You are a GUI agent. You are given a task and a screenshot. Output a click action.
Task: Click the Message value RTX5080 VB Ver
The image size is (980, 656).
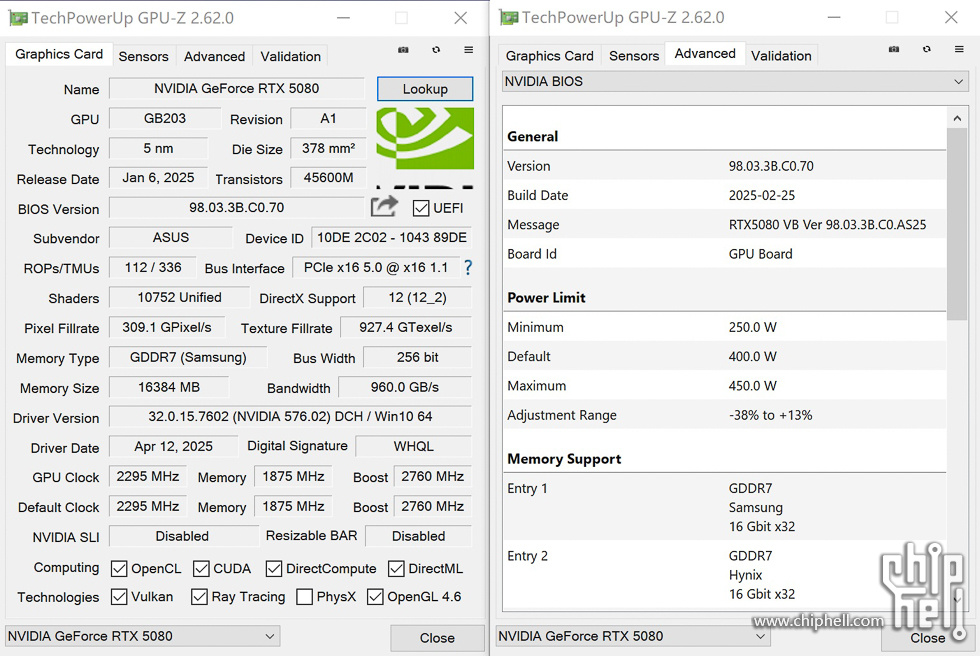pos(828,225)
